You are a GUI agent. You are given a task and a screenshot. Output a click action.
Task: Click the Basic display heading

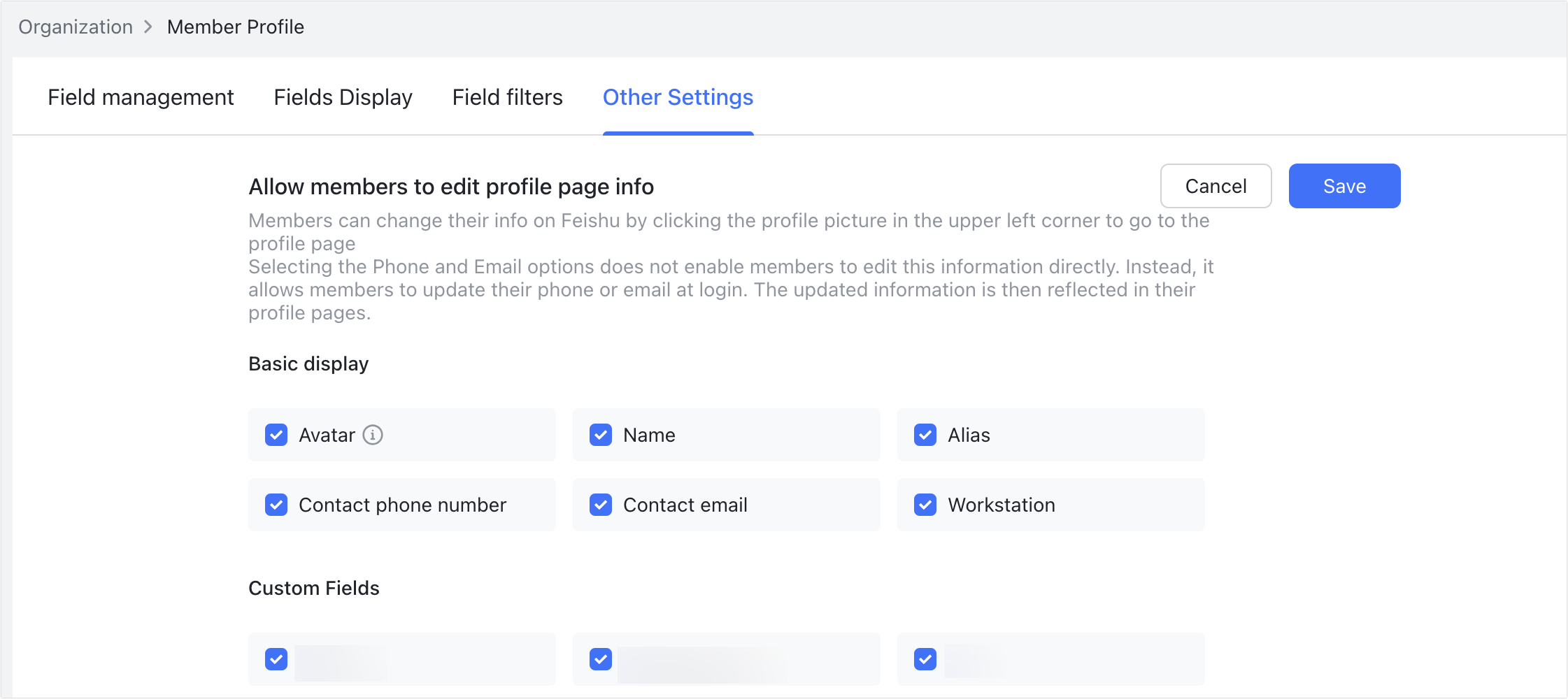[x=308, y=363]
